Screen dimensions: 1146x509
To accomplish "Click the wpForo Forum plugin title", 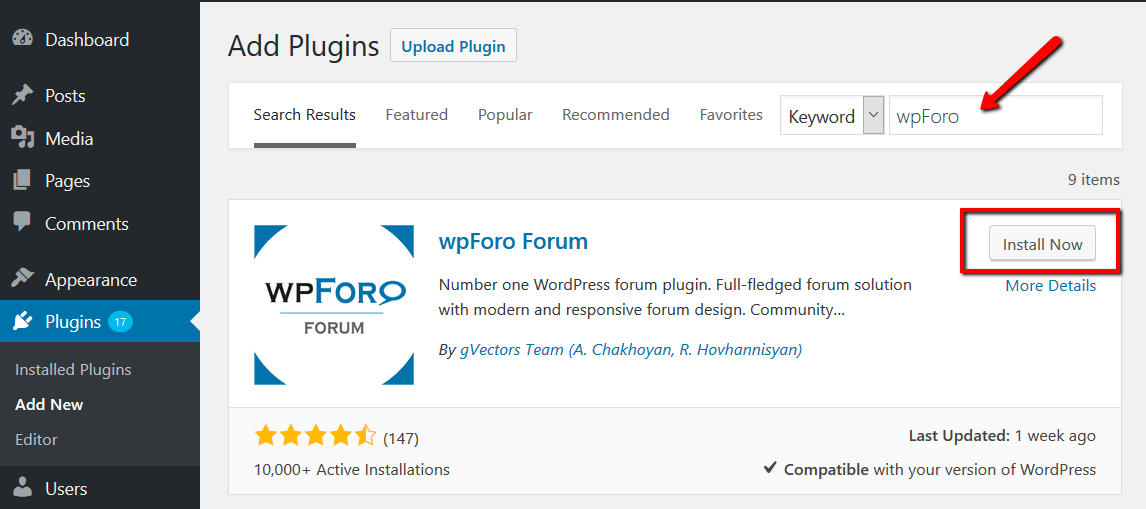I will [513, 241].
